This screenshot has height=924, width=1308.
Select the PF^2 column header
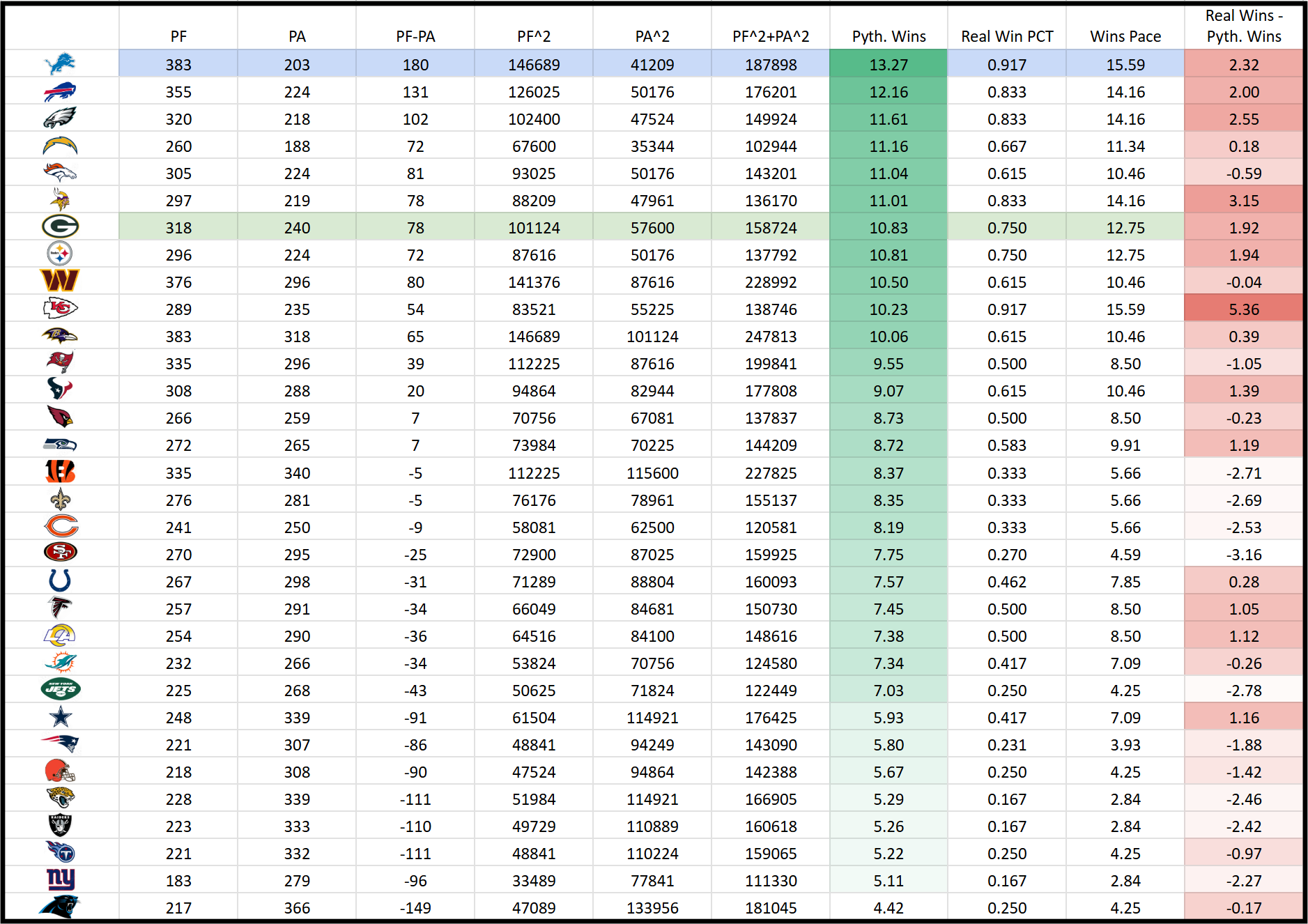pyautogui.click(x=534, y=36)
